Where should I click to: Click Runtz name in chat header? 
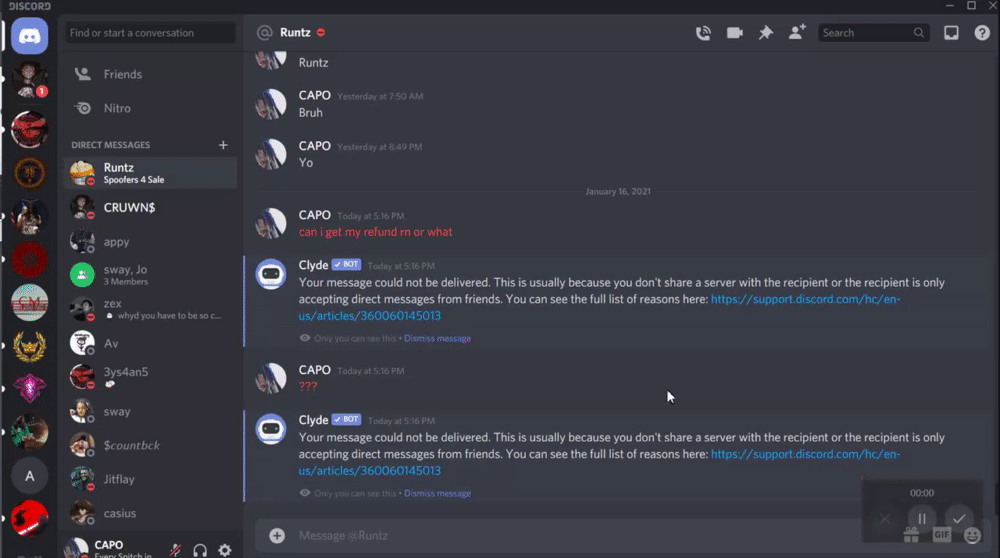point(295,33)
